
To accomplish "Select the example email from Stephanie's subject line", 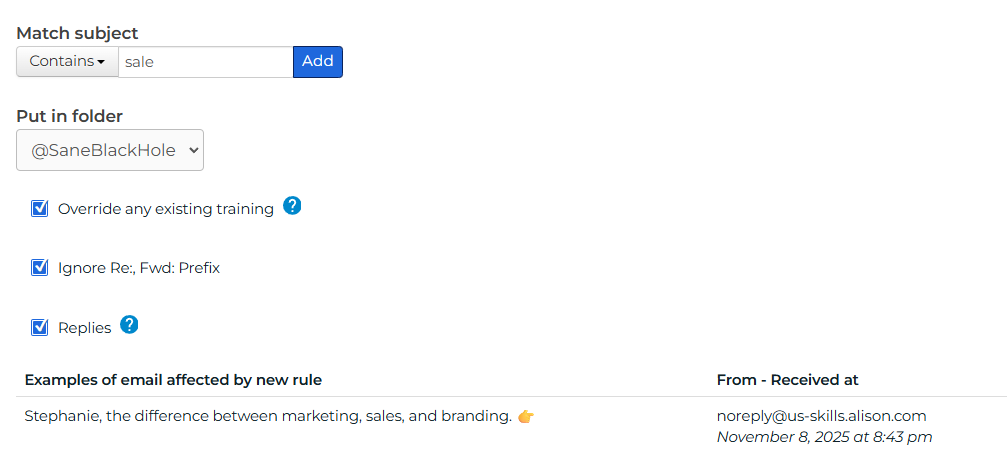I will coord(268,416).
